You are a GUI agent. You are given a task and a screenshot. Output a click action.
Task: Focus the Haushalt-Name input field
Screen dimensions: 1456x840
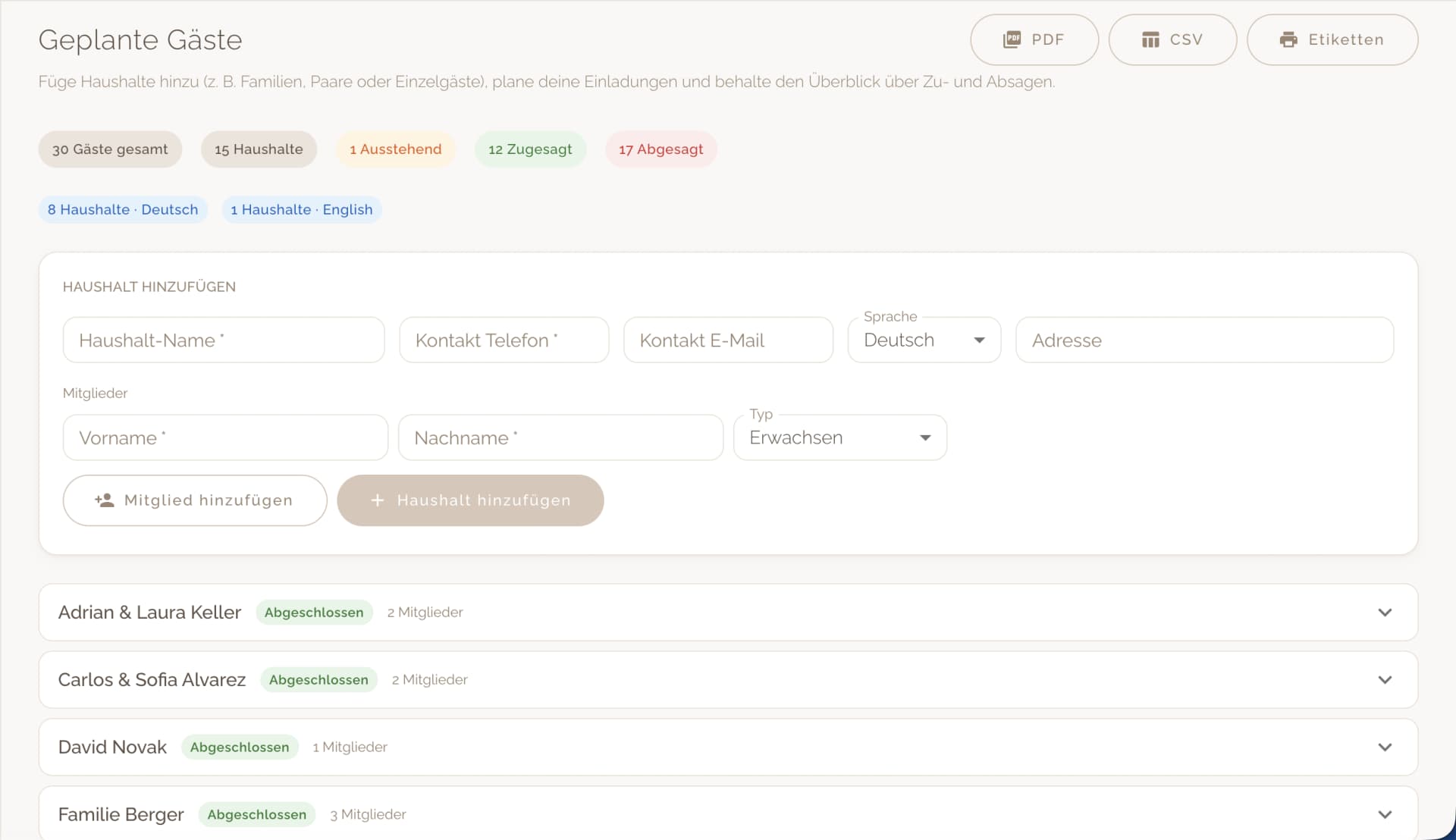(x=224, y=340)
